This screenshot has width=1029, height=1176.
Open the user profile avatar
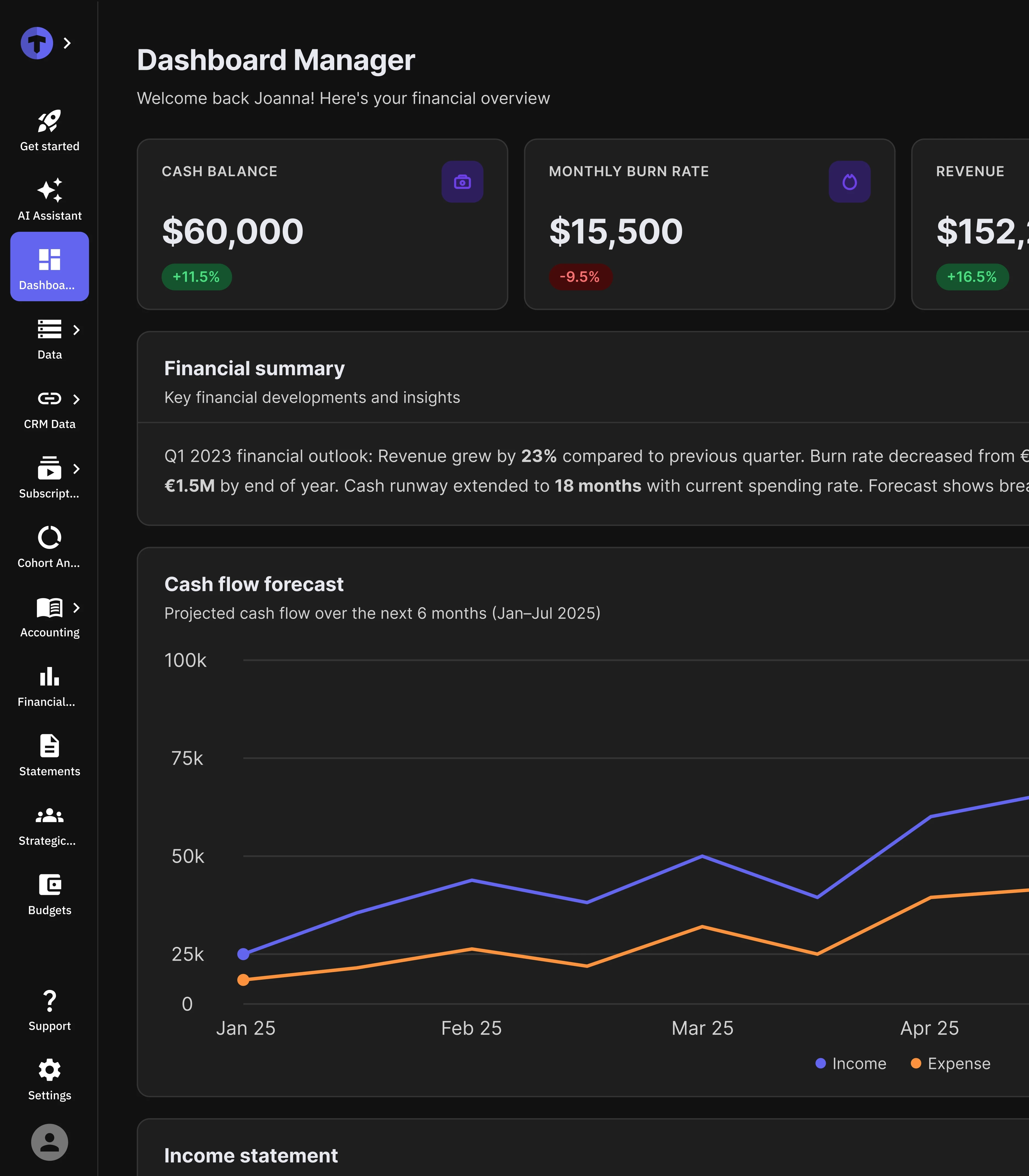(49, 1142)
